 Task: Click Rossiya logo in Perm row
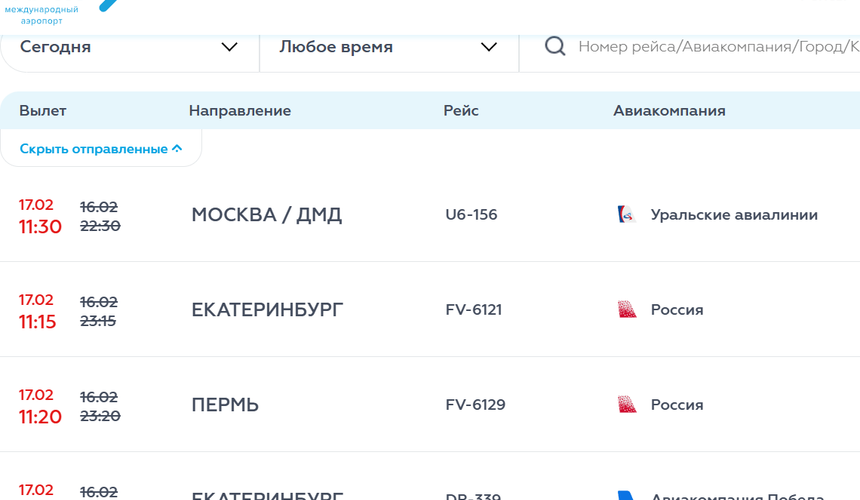pos(627,405)
